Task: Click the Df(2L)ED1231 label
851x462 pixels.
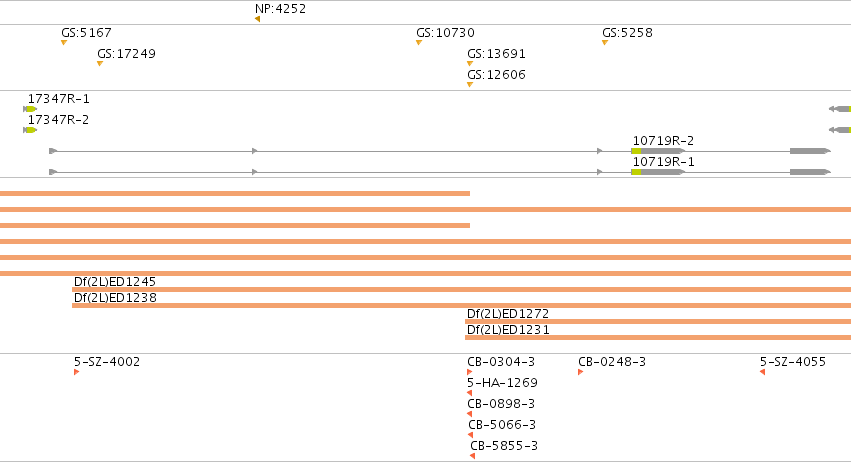Action: [x=508, y=330]
